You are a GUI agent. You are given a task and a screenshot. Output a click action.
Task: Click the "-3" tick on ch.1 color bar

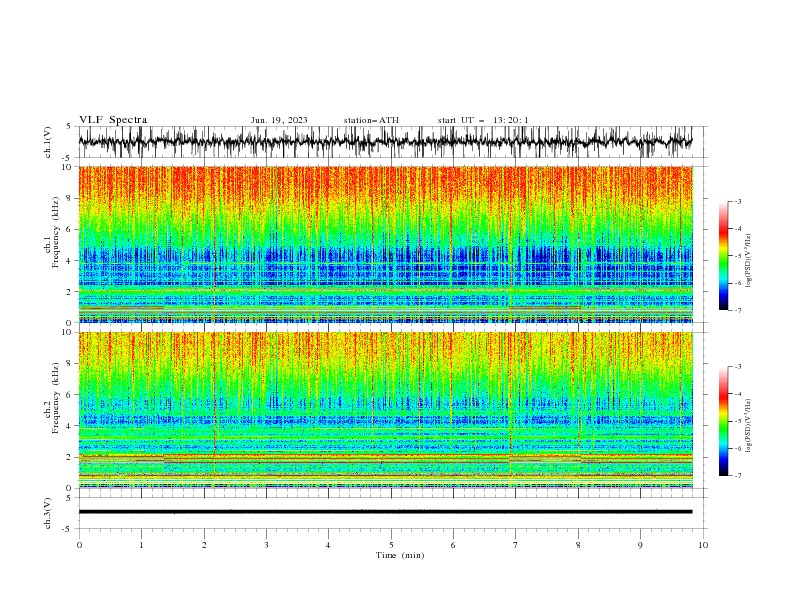737,201
